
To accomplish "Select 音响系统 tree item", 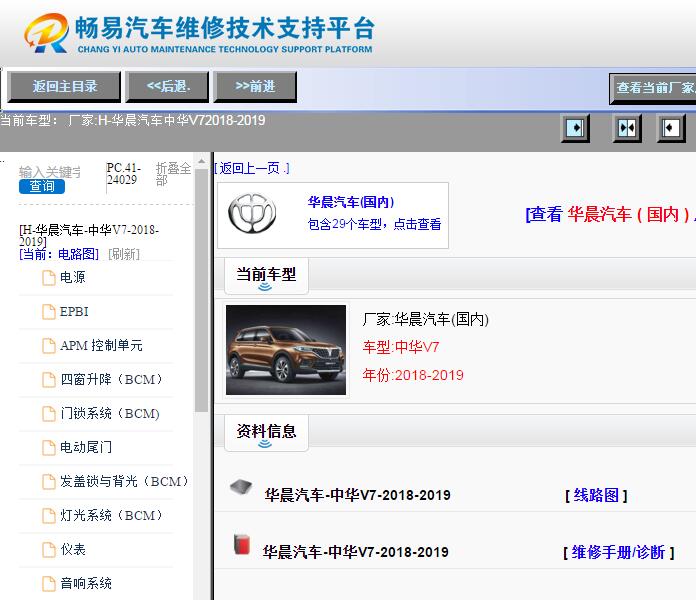I will [x=86, y=584].
